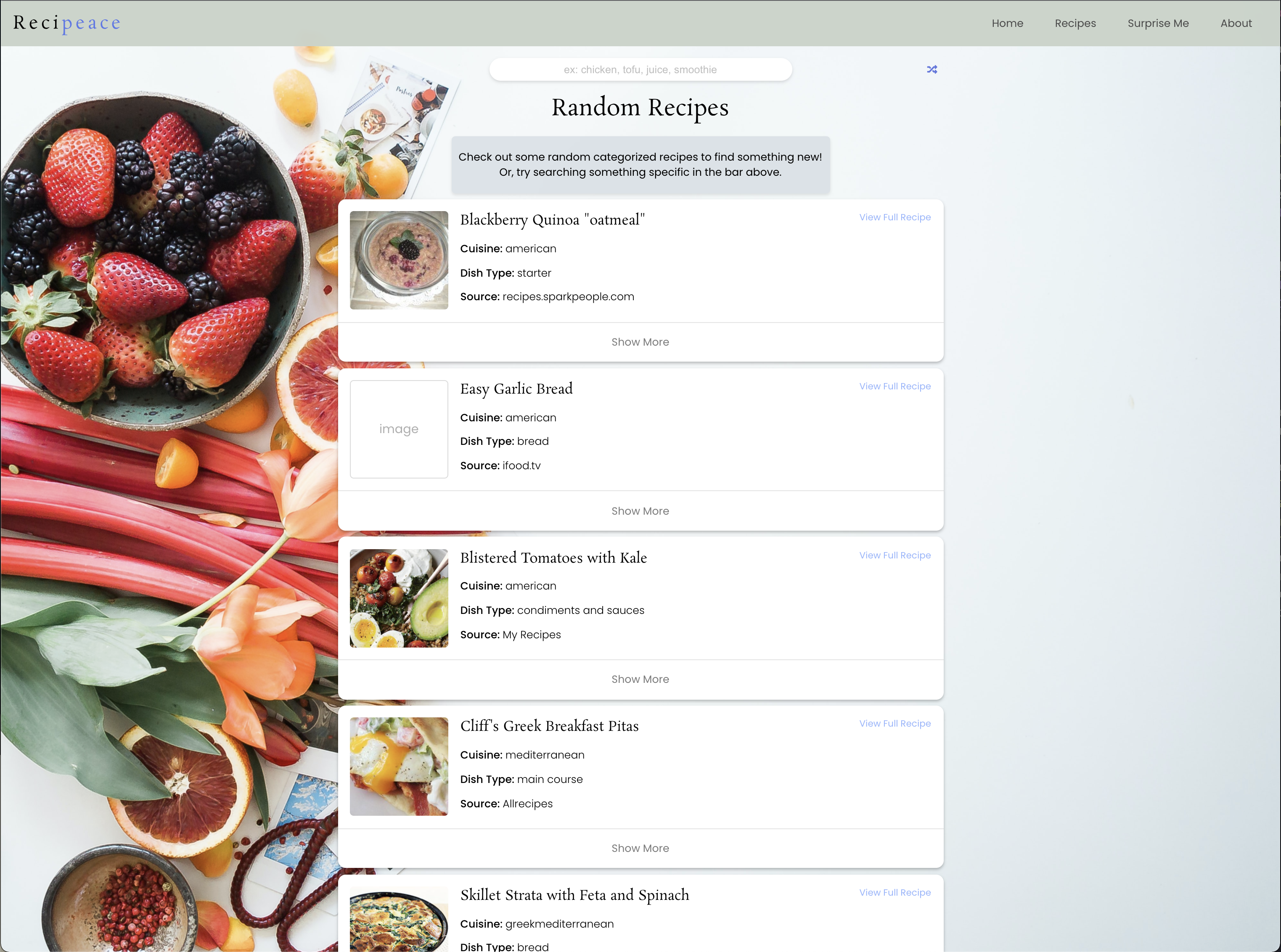Click the Blackberry Quinoa "oatmeal" title

point(552,219)
